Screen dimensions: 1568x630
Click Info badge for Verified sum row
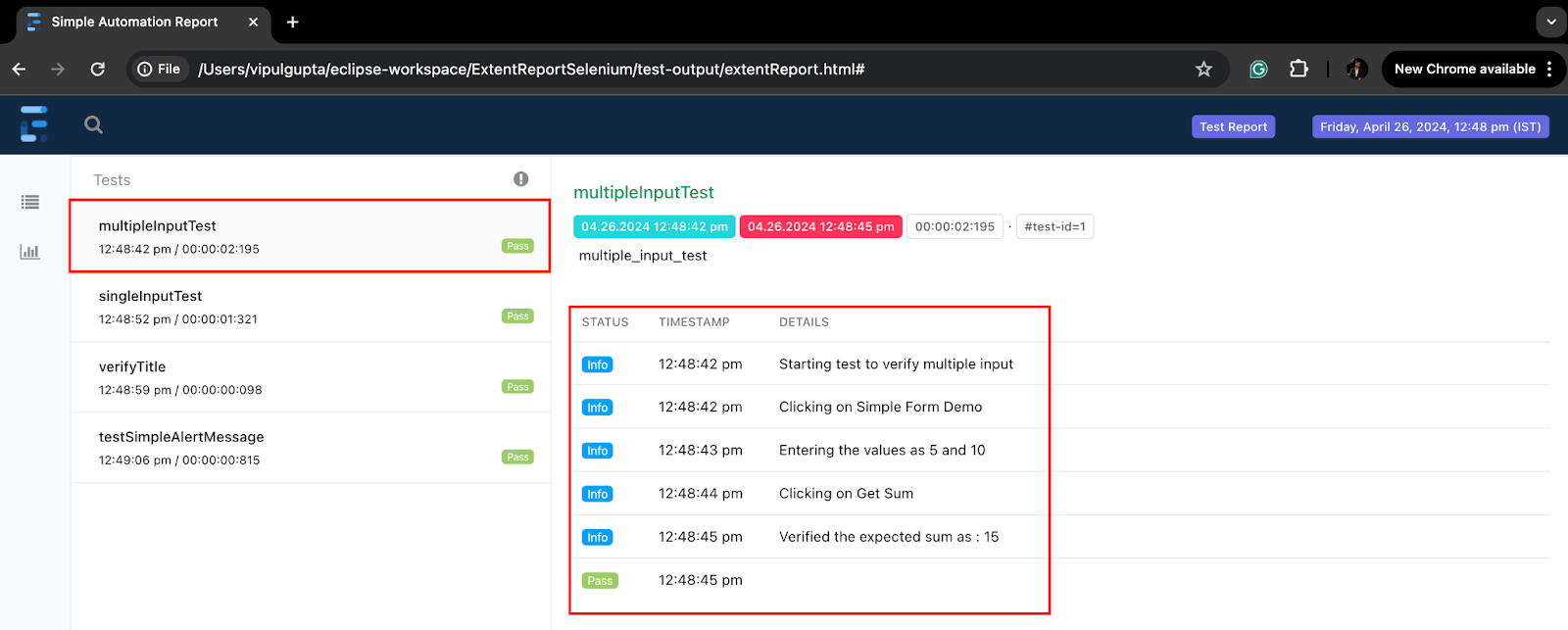point(597,537)
